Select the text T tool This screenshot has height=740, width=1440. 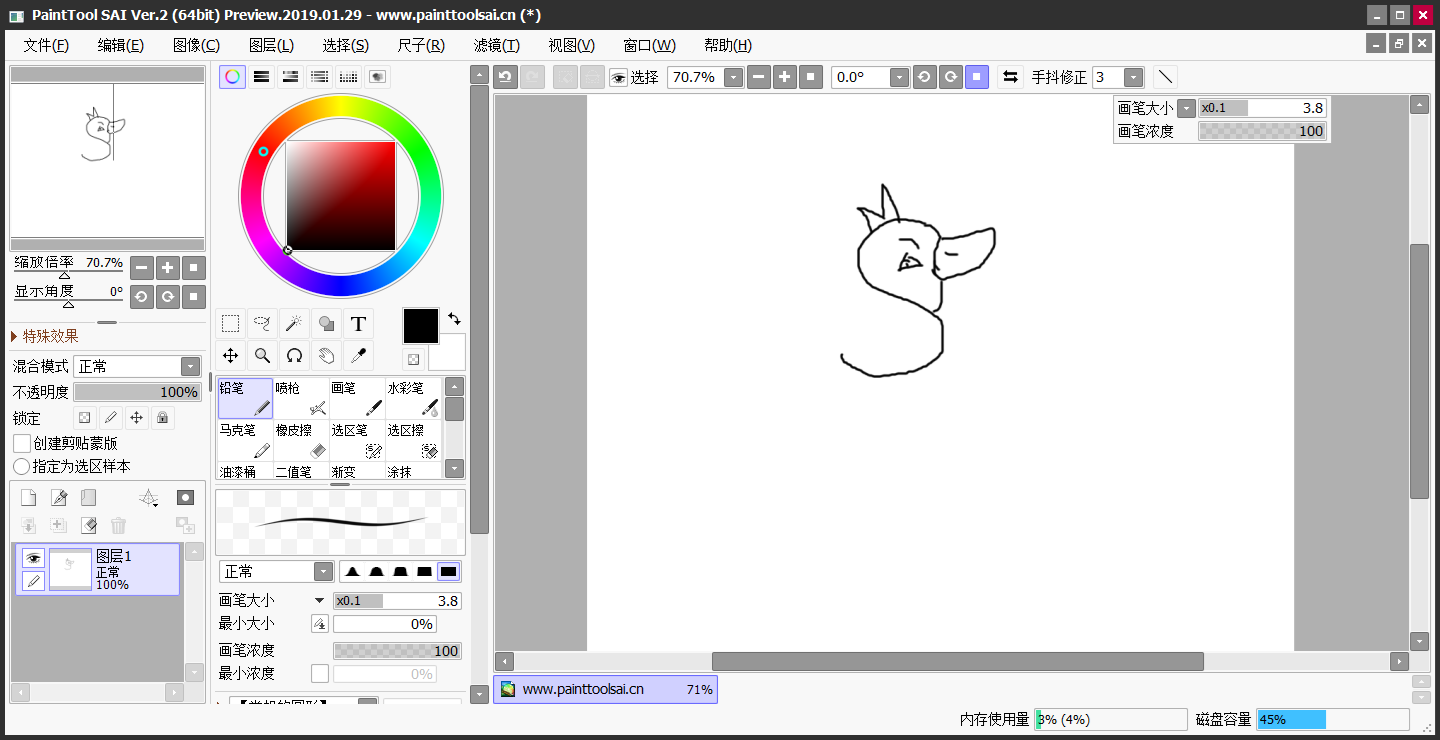coord(358,324)
